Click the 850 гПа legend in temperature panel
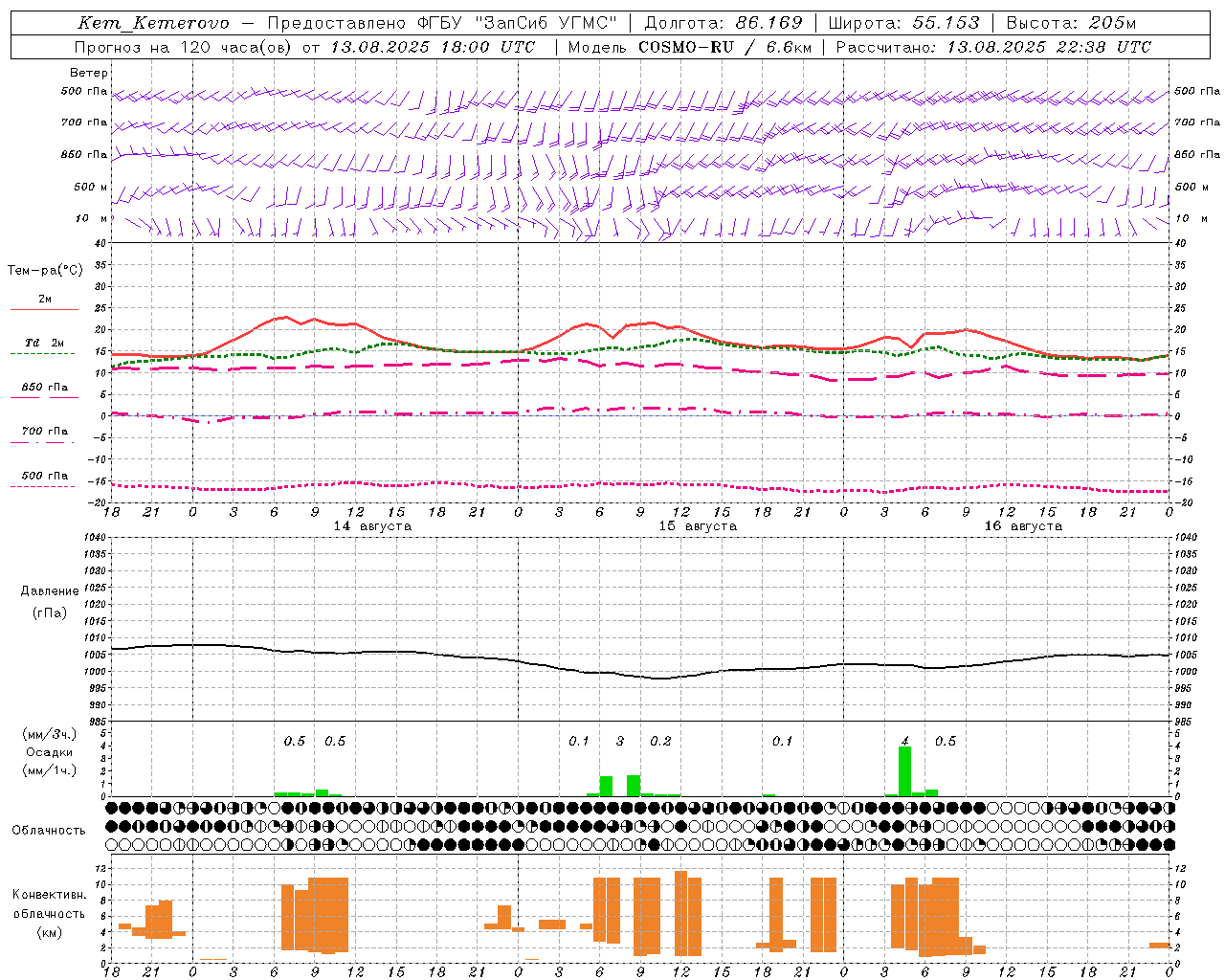Image resolution: width=1225 pixels, height=980 pixels. tap(44, 388)
